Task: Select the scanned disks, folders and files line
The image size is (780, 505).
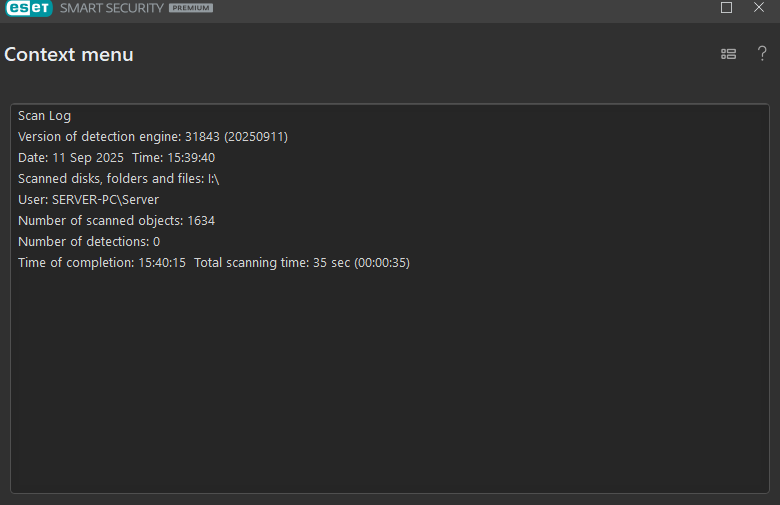Action: 118,179
